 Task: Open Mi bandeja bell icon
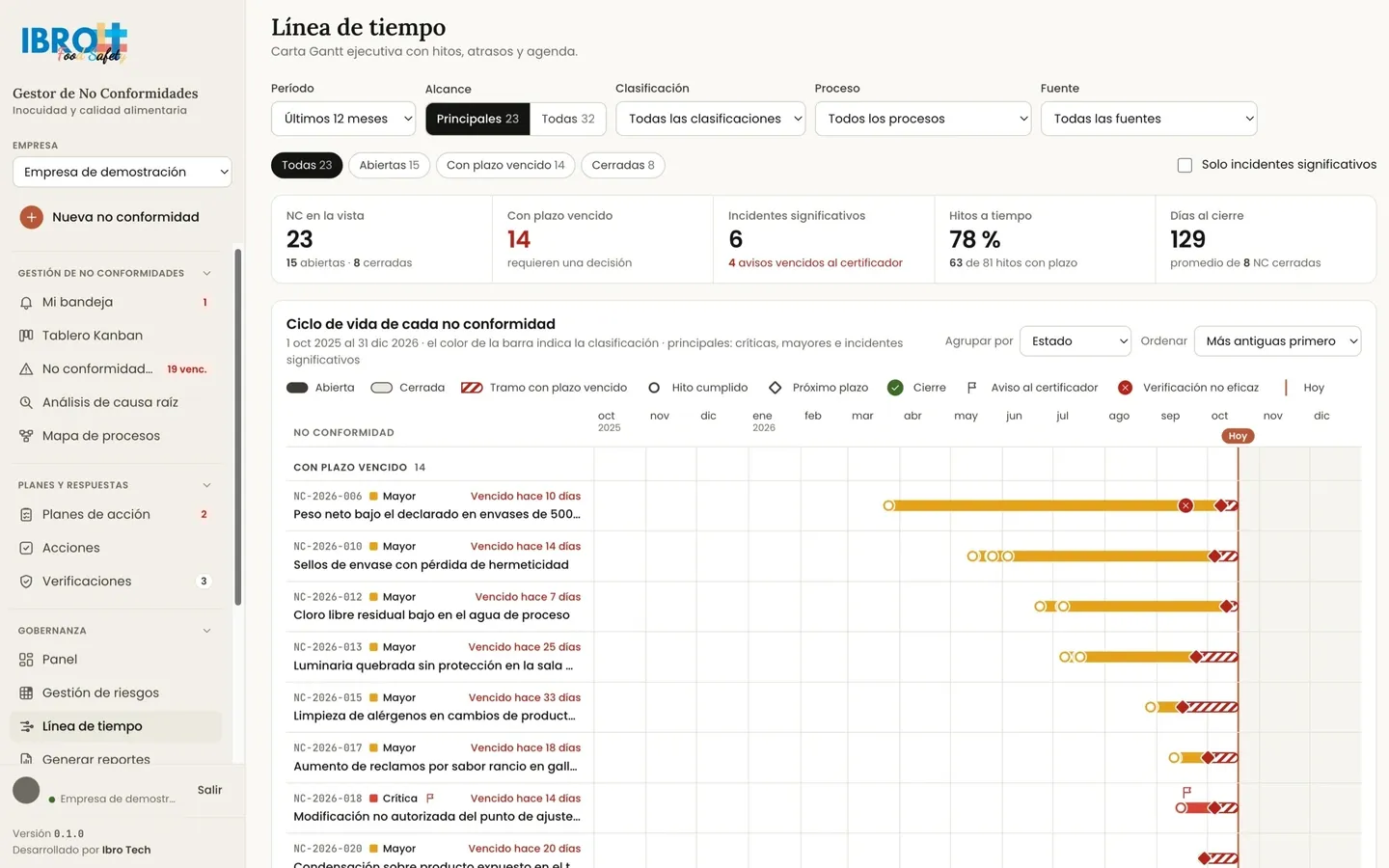click(x=26, y=303)
